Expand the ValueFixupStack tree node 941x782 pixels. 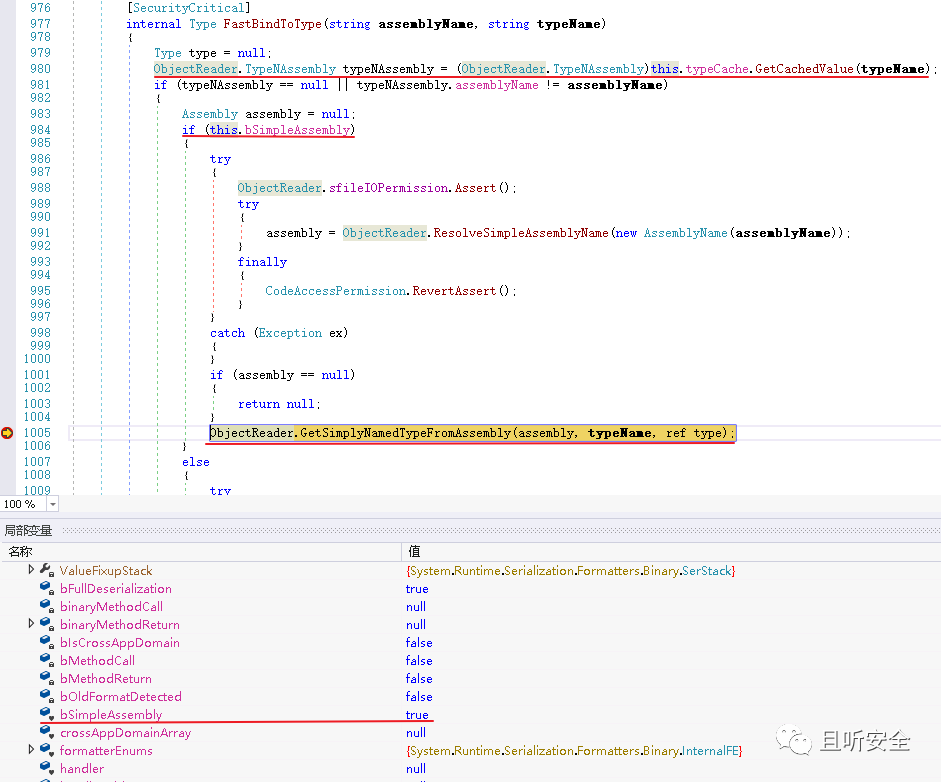pyautogui.click(x=31, y=569)
